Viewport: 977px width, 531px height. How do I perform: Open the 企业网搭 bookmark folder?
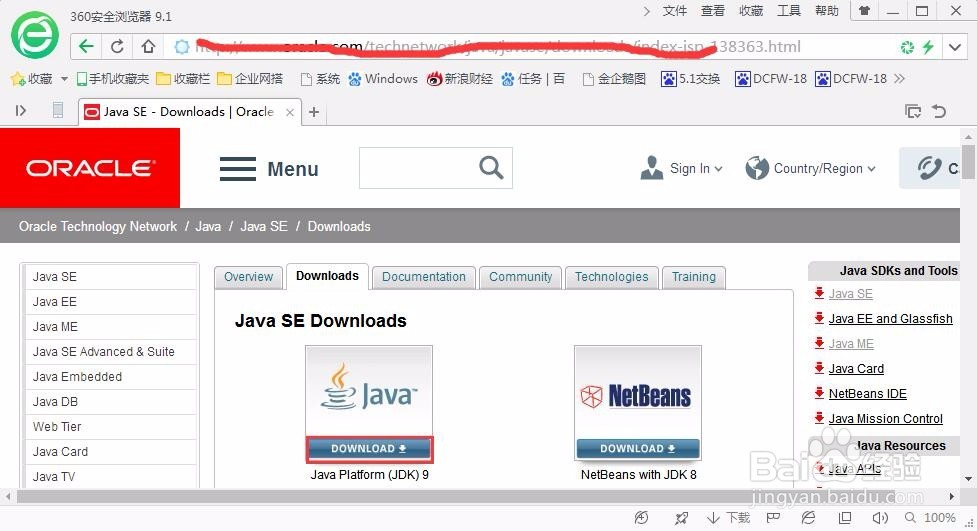(250, 79)
